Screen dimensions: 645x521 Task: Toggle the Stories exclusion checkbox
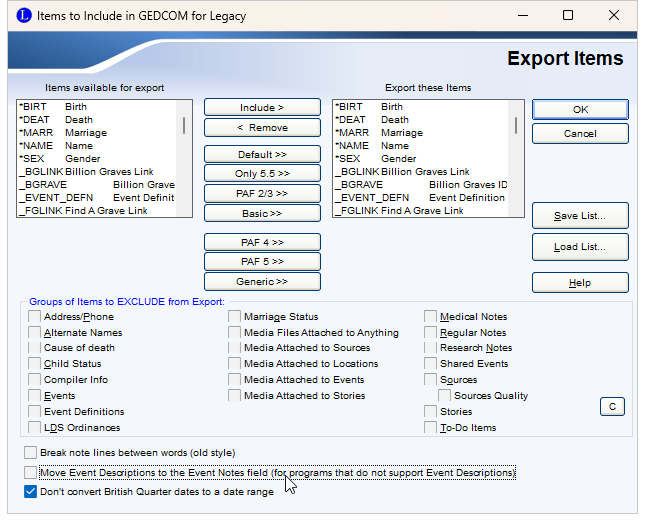click(431, 412)
